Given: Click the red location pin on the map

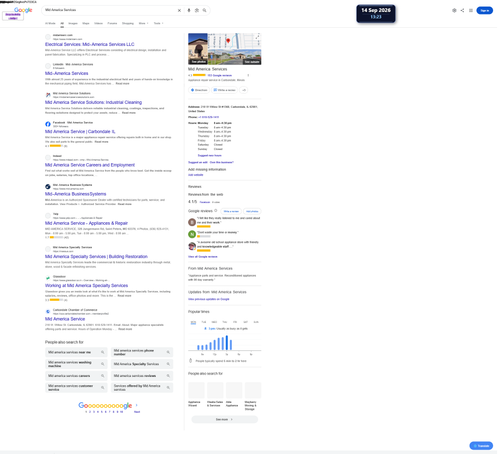Looking at the screenshot, I should [228, 41].
